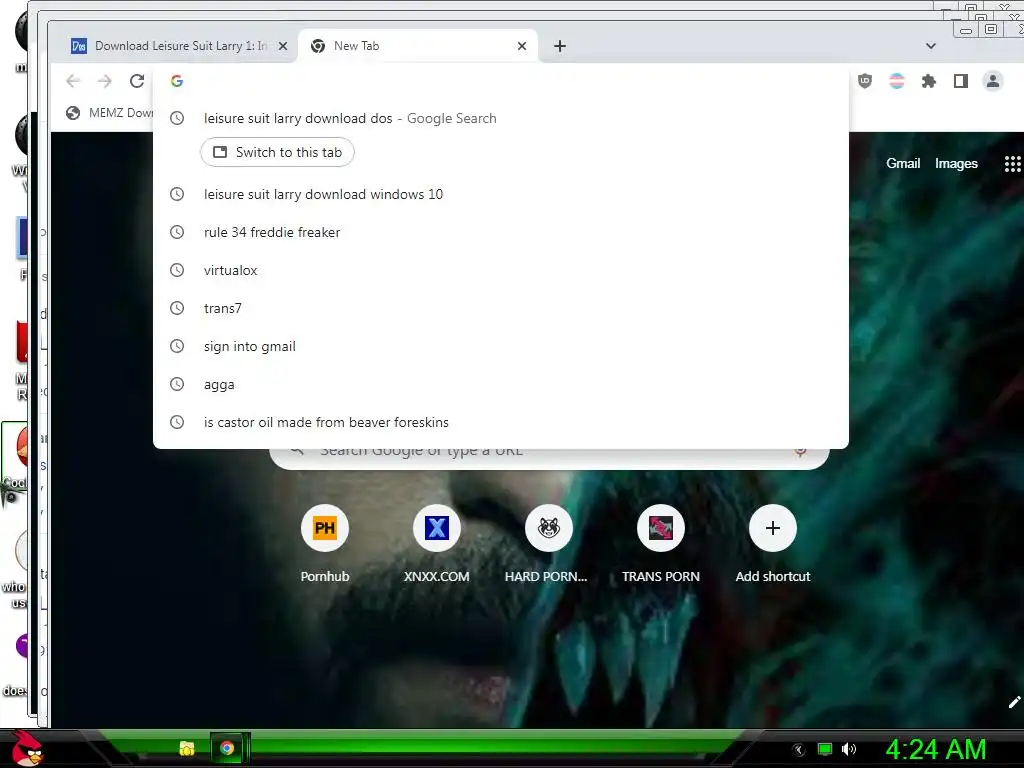Select suggestion leisure suit larry download dos
The height and width of the screenshot is (768, 1024).
click(x=501, y=118)
